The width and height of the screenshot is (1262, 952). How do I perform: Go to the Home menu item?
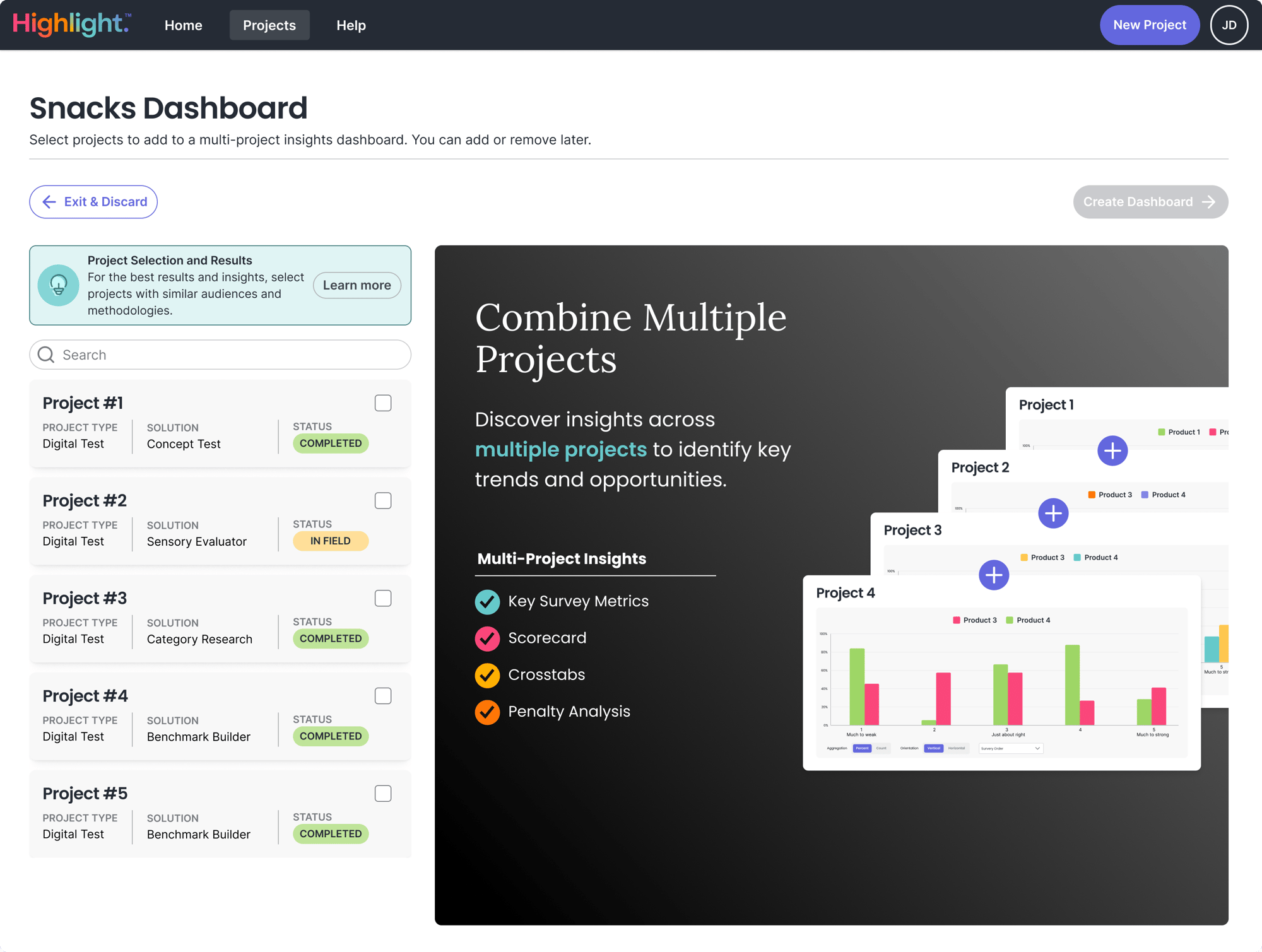(x=183, y=25)
